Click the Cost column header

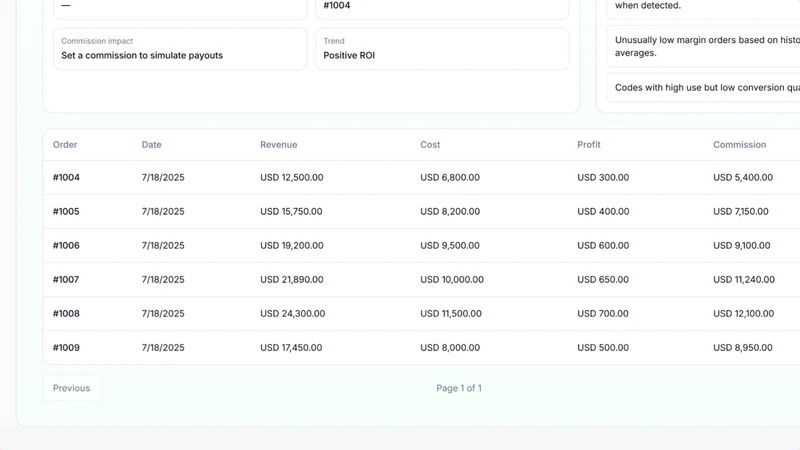(x=430, y=145)
